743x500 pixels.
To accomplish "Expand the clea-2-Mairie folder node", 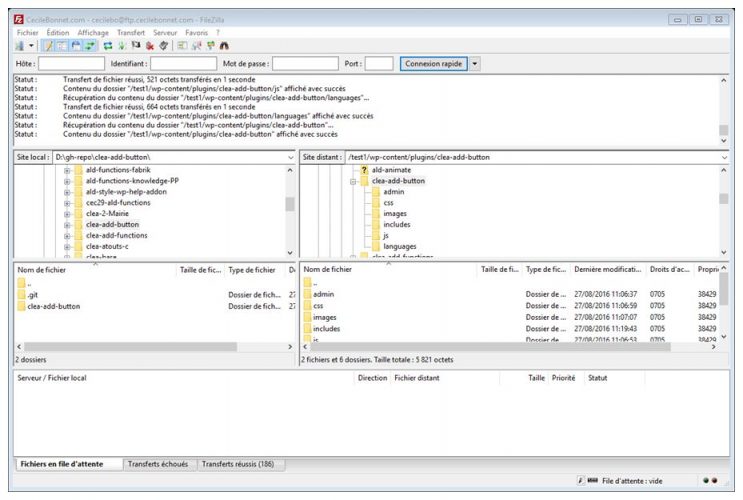I will [67, 214].
